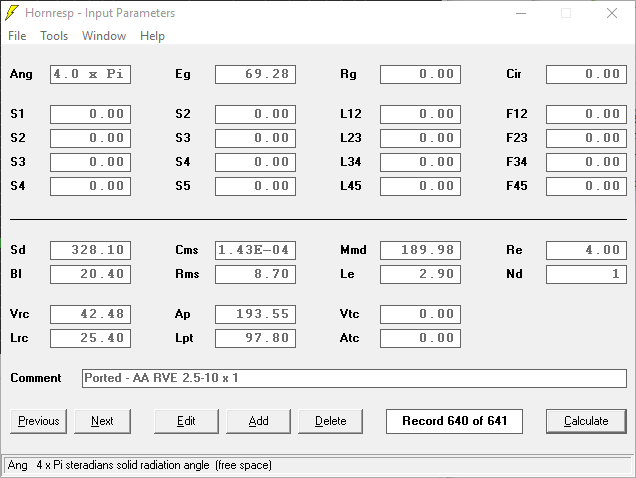Click the Record 640 of 641 box
The height and width of the screenshot is (478, 636).
[x=454, y=421]
